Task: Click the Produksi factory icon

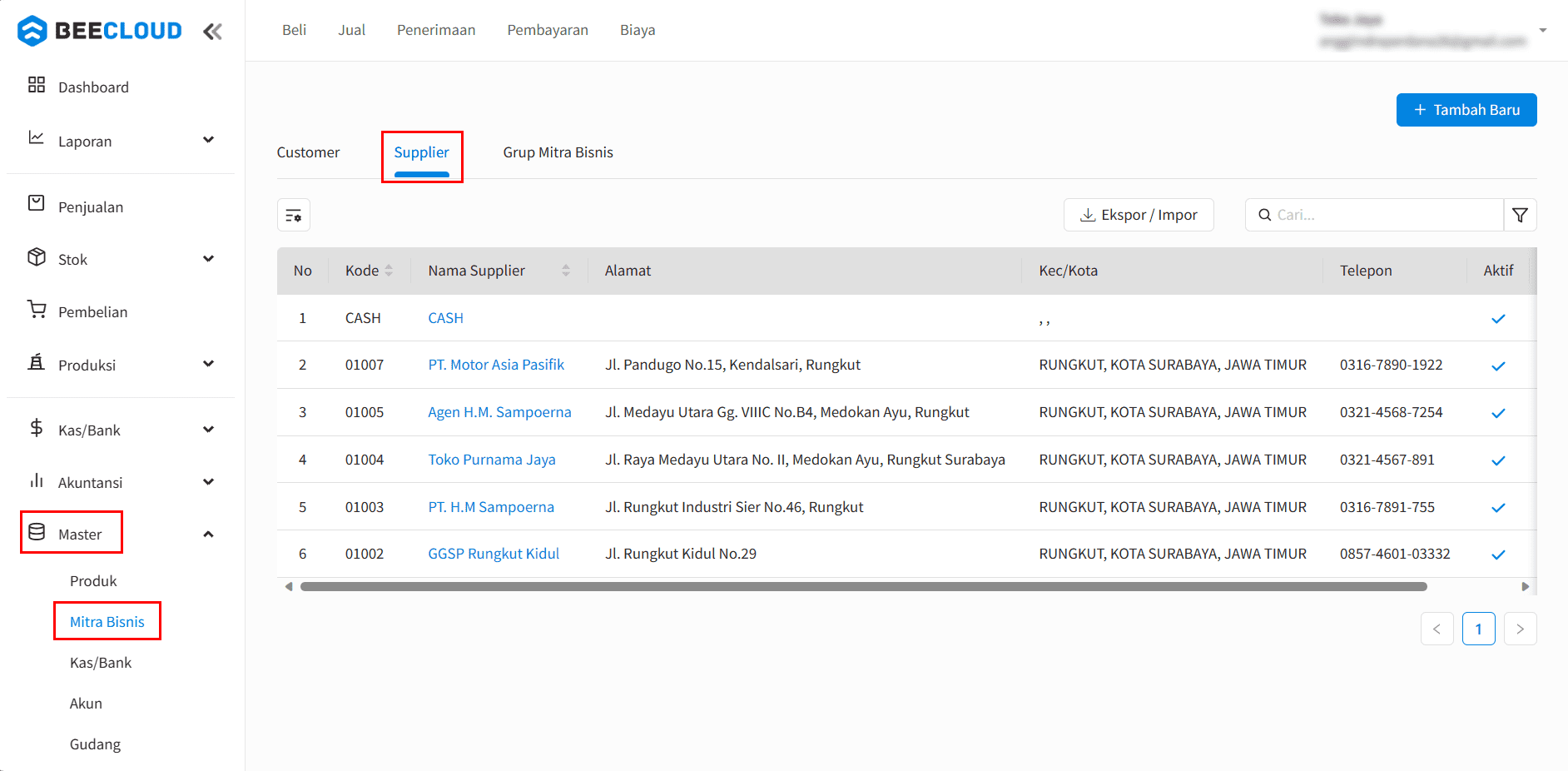Action: tap(37, 361)
